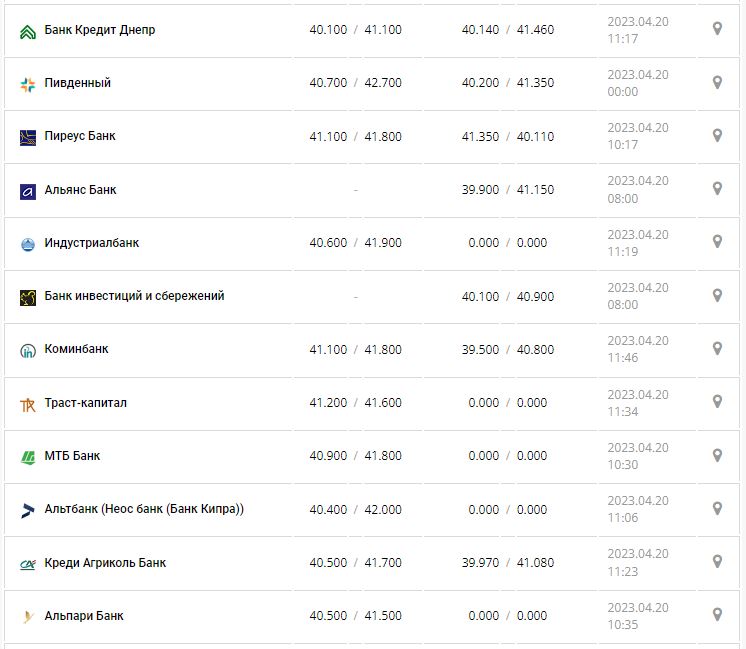Open map location for Банк Кредит Днепр

(717, 29)
